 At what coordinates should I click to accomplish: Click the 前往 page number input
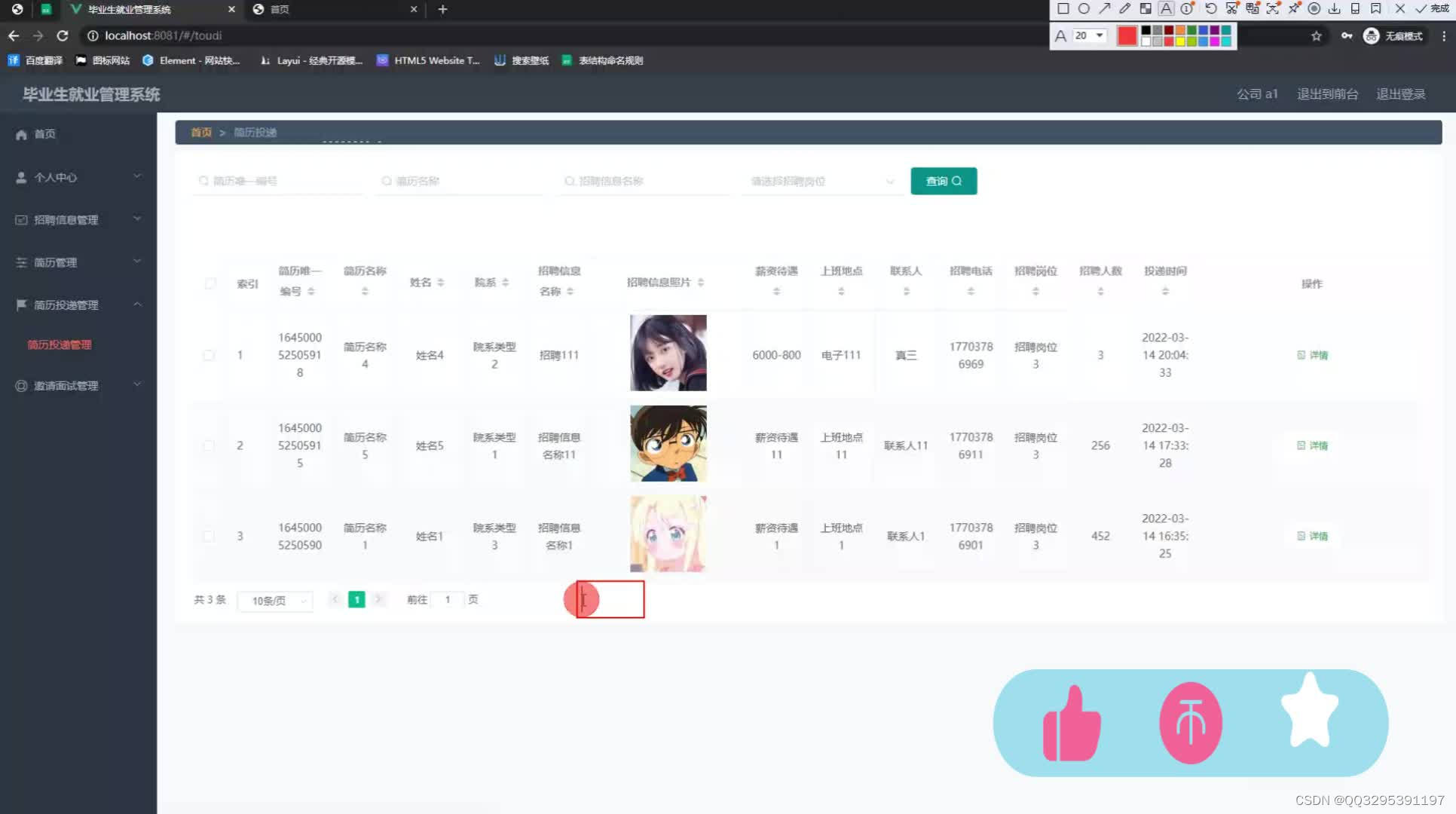(448, 600)
